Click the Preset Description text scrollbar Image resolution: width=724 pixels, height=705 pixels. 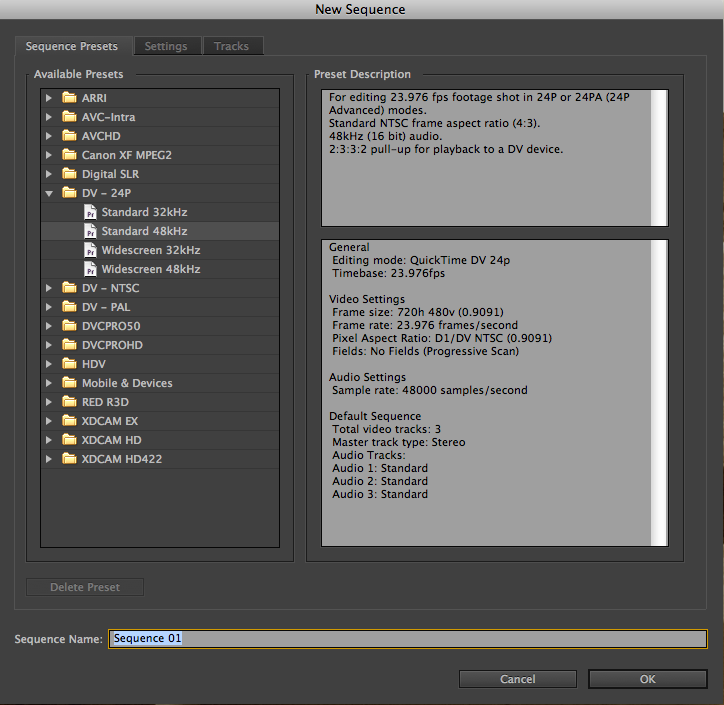(659, 158)
